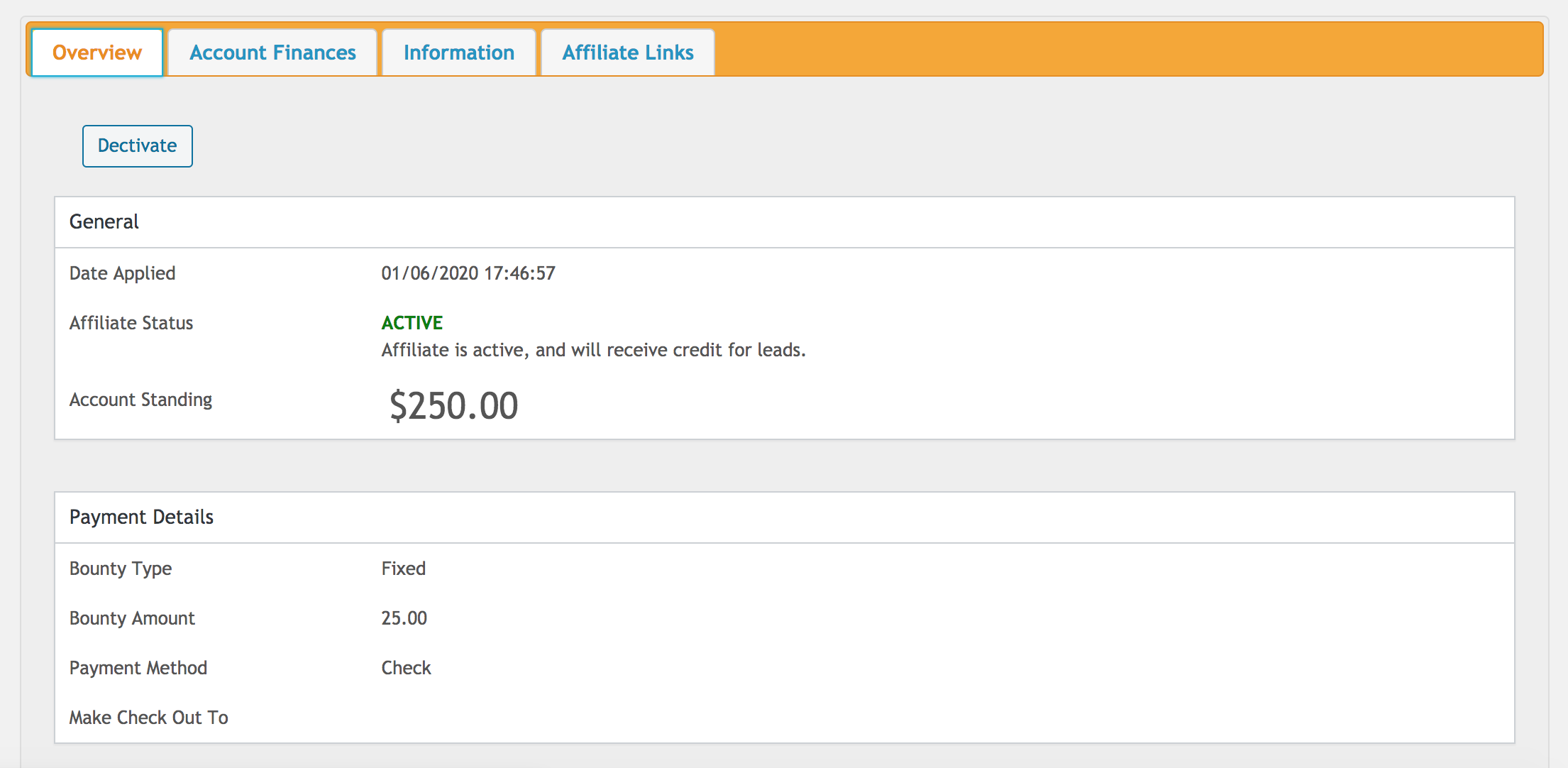Click the Make Check Out To label
This screenshot has width=1568, height=768.
click(x=148, y=718)
